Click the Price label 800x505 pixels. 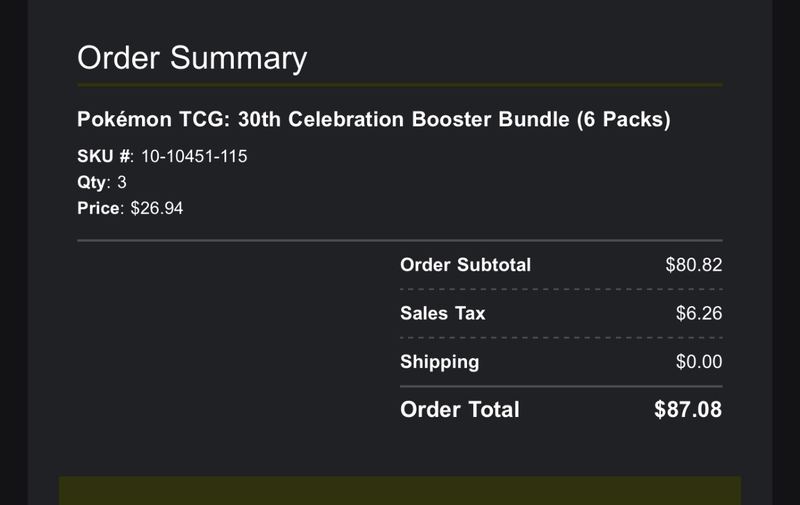[x=98, y=208]
